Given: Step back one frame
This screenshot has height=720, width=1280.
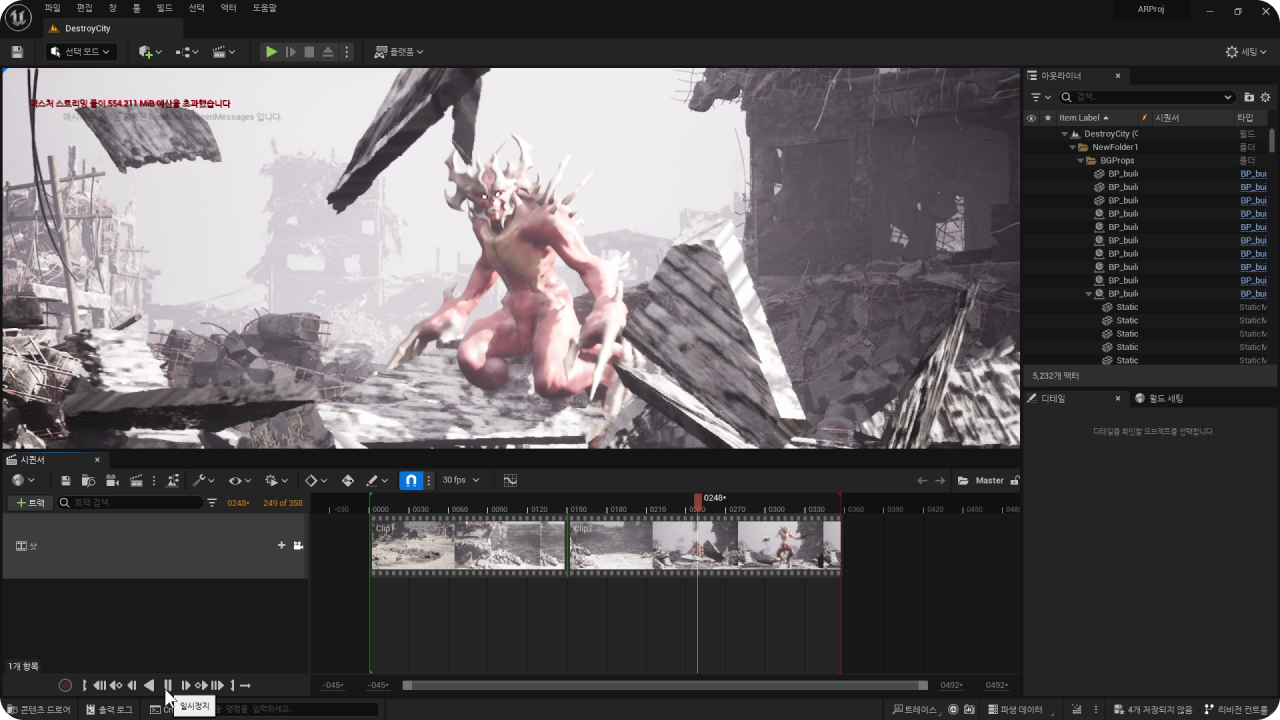Looking at the screenshot, I should [x=132, y=685].
